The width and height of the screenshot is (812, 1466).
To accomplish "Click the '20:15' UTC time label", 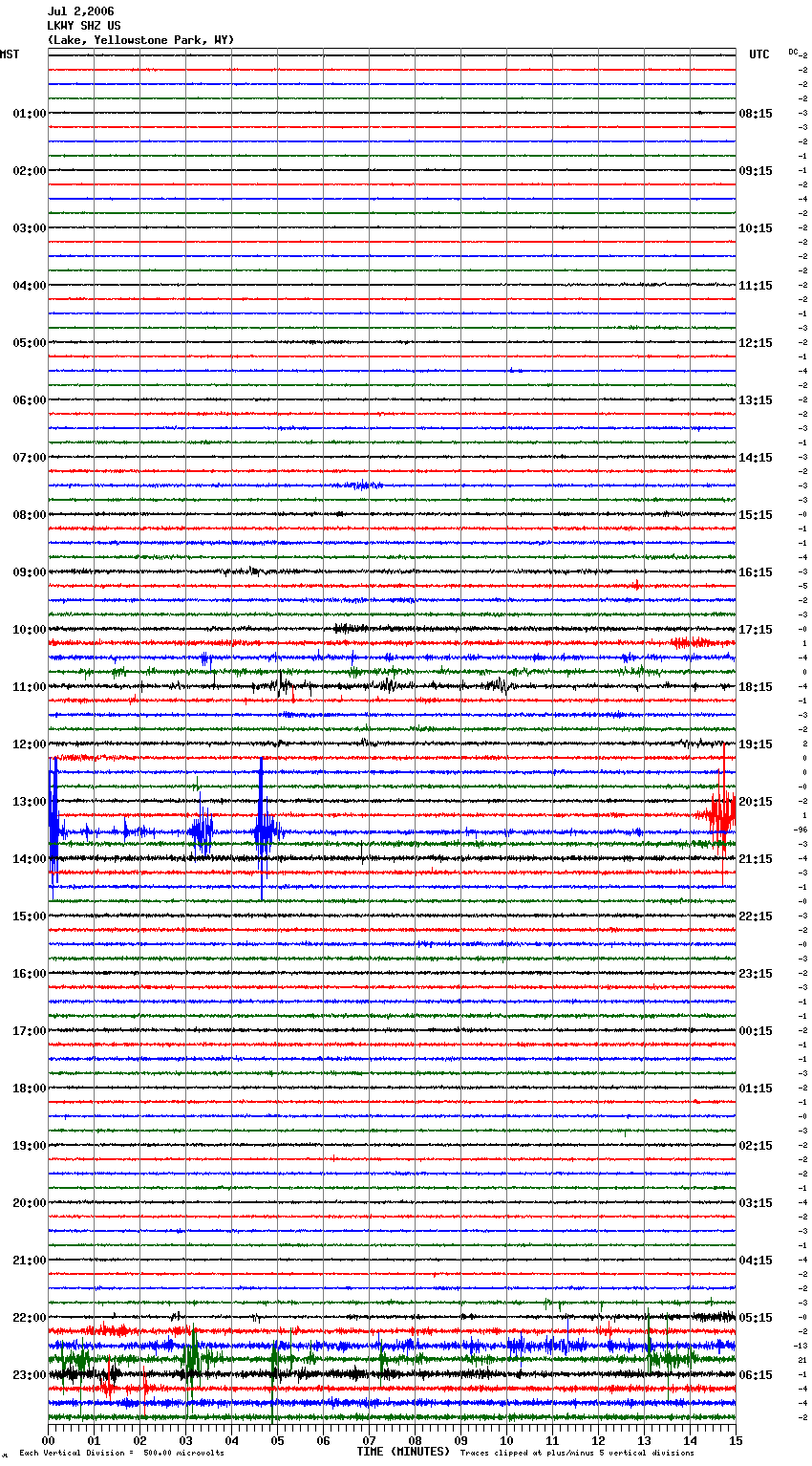I will pyautogui.click(x=756, y=802).
